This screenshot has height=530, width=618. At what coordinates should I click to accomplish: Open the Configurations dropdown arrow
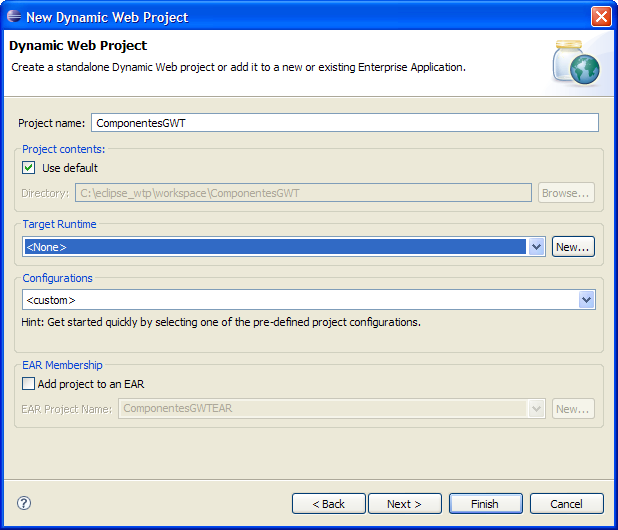click(587, 300)
